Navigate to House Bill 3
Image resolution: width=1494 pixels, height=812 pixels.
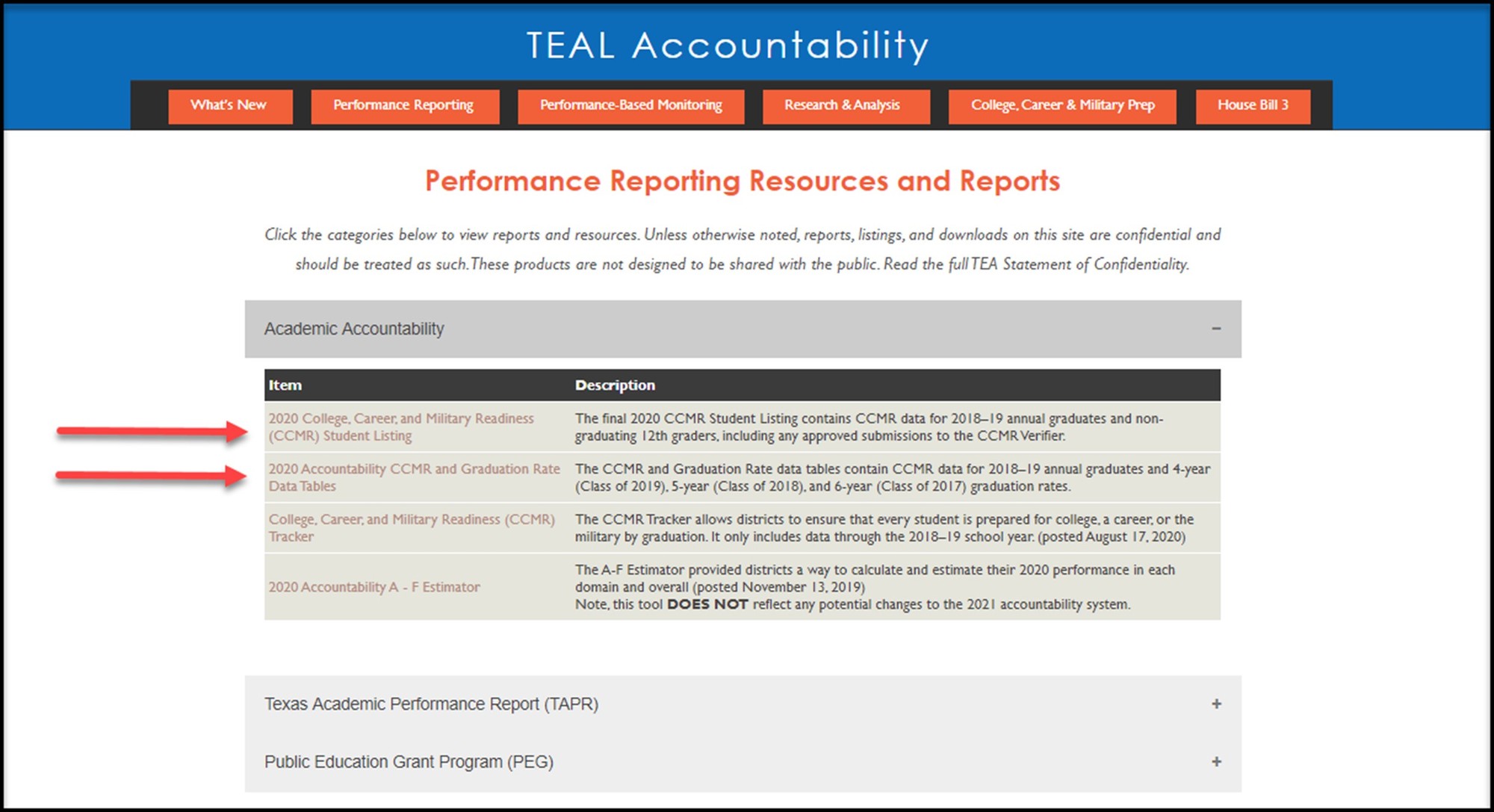[1253, 105]
